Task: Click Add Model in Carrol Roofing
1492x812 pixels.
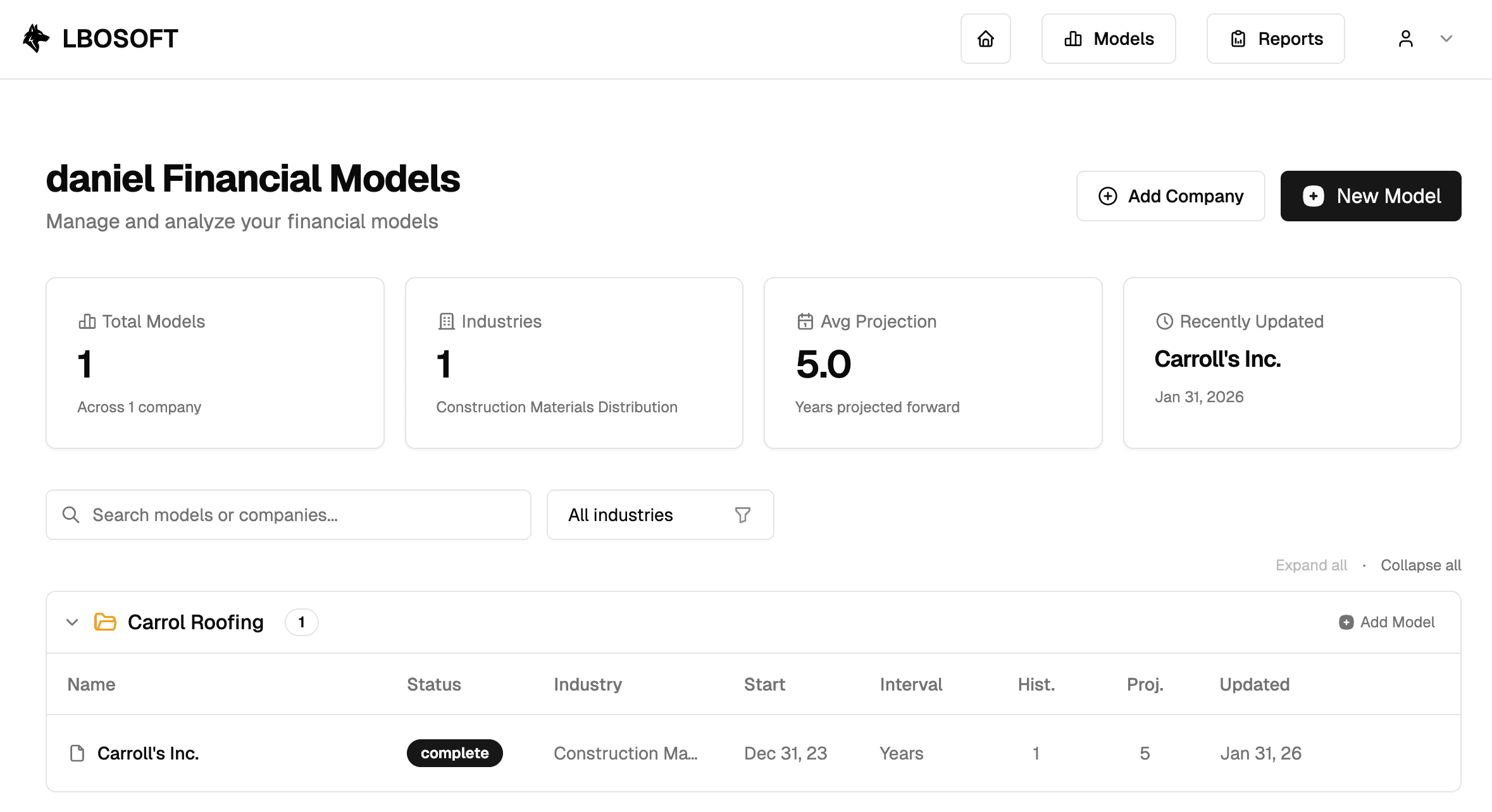Action: point(1387,622)
